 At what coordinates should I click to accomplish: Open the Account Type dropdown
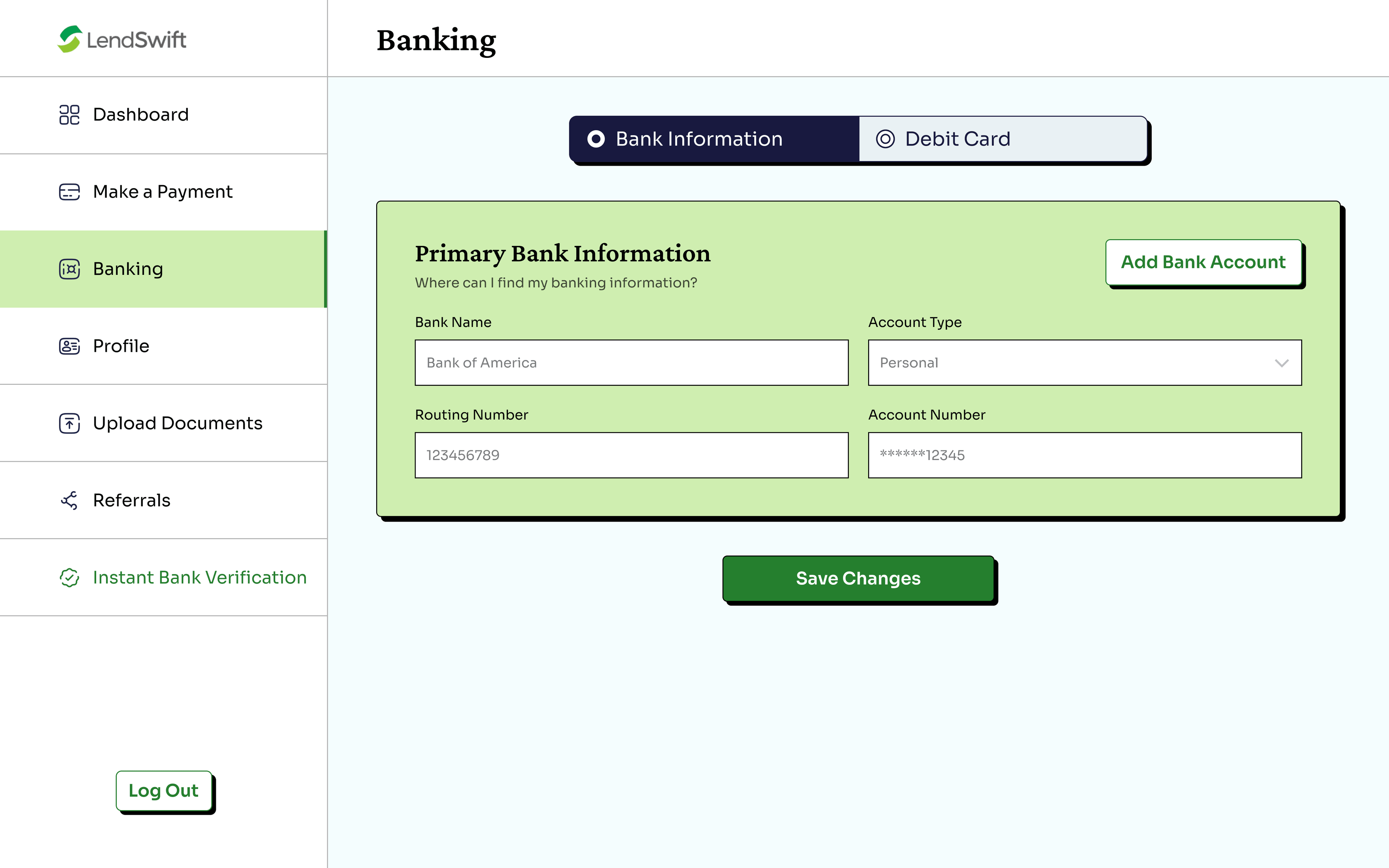1085,363
